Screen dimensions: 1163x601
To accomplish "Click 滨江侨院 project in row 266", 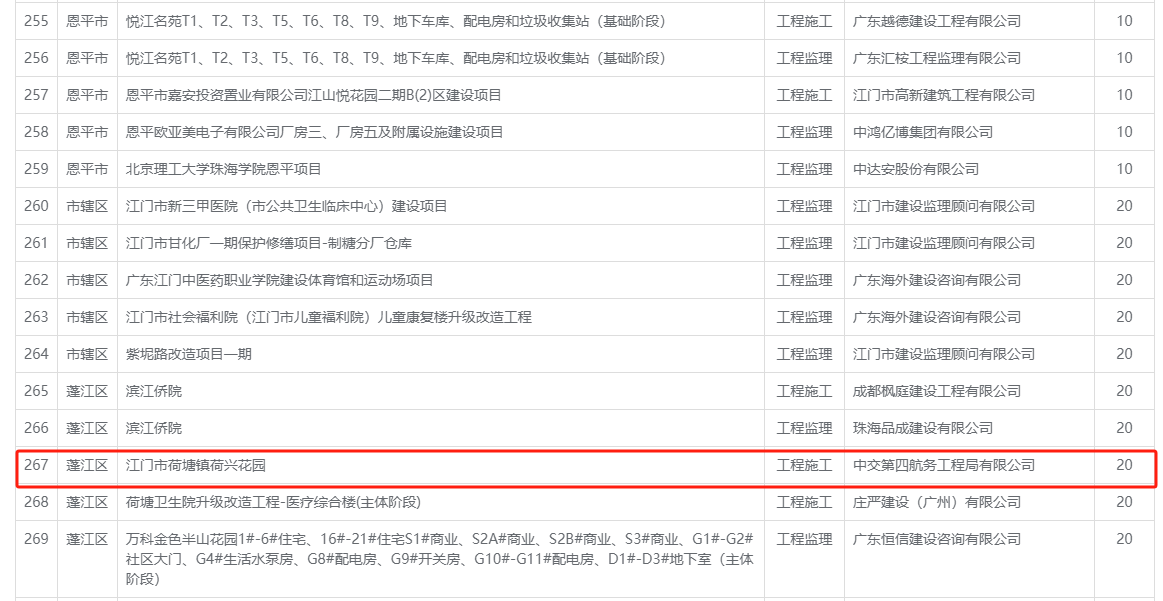I will tap(154, 428).
